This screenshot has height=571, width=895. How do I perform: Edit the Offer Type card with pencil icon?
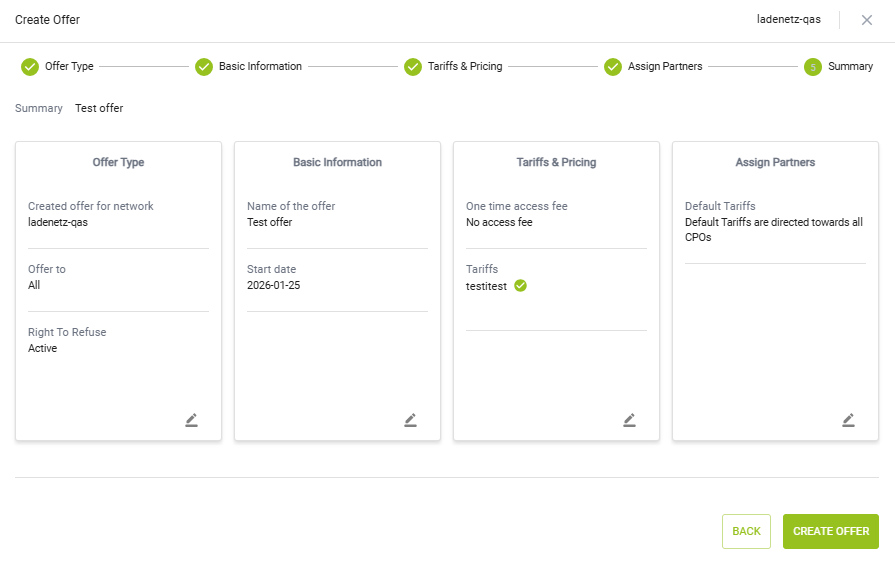point(191,420)
